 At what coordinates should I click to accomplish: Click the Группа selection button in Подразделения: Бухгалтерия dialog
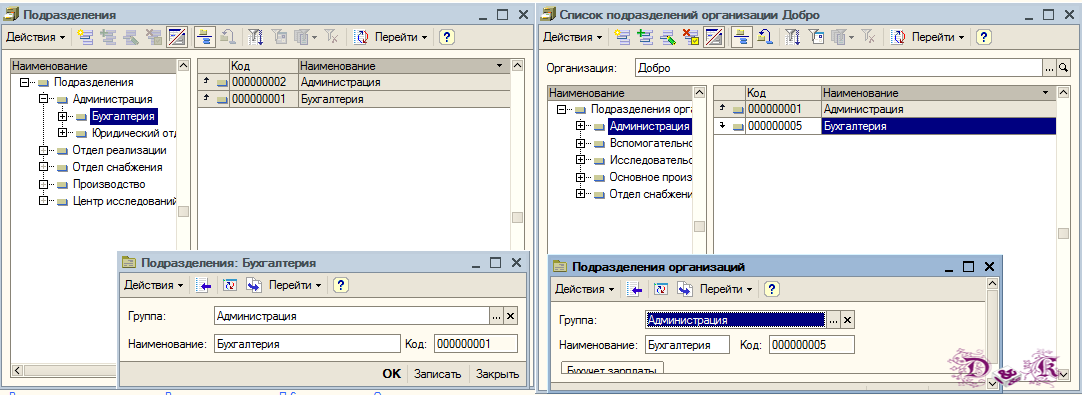point(497,316)
